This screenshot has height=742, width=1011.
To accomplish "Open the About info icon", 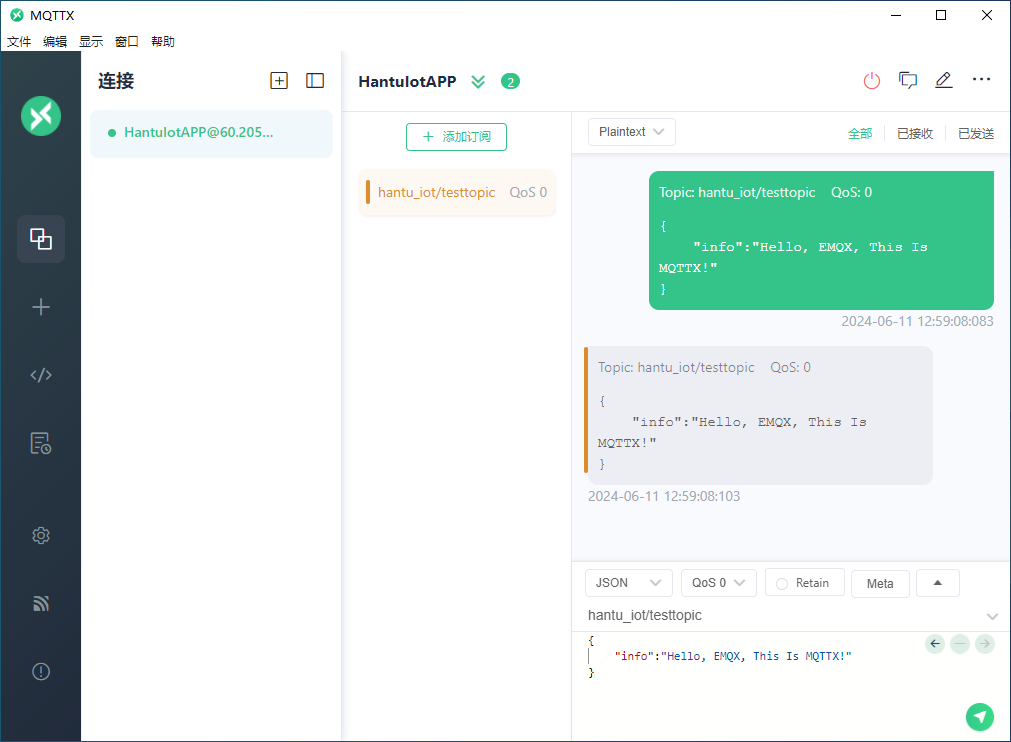I will [41, 672].
